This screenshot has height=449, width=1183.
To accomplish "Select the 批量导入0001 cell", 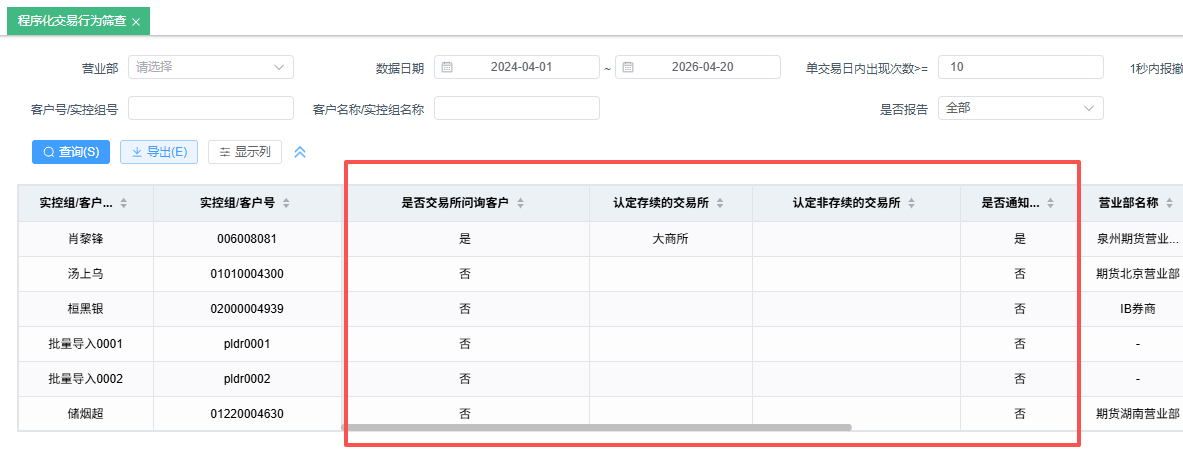I will [x=85, y=344].
